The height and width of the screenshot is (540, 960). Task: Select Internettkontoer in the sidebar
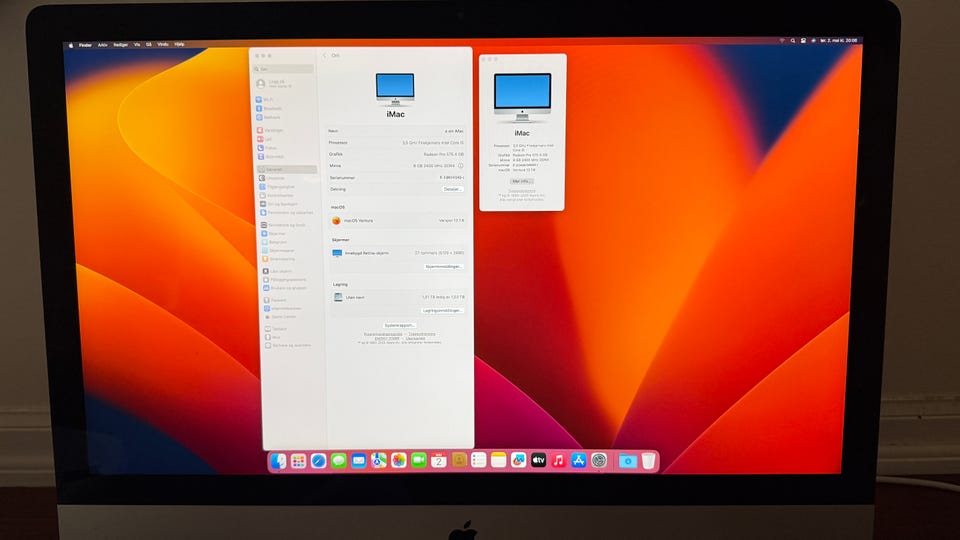click(282, 309)
